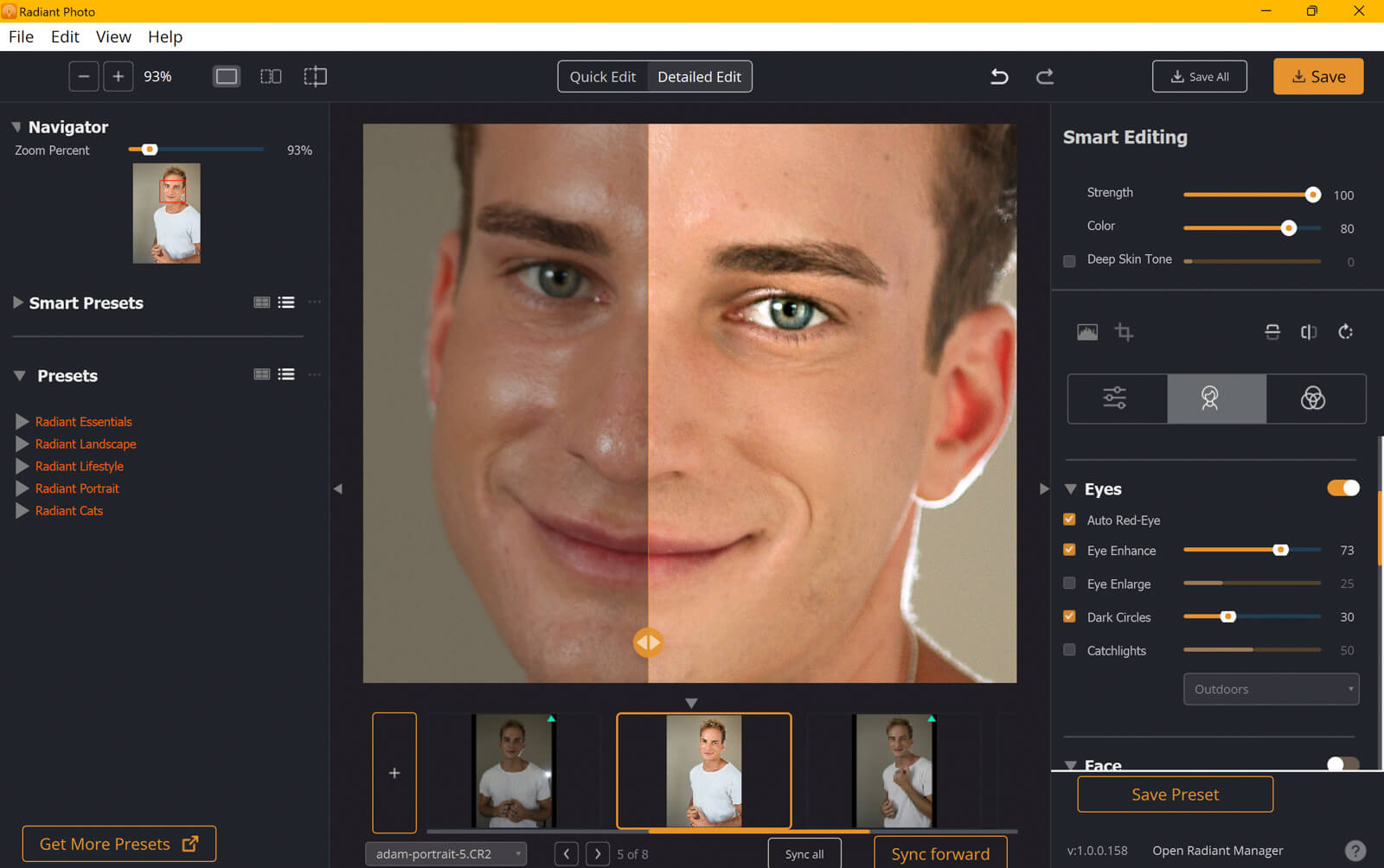Click the zoom in plus button
Image resolution: width=1384 pixels, height=868 pixels.
[119, 77]
